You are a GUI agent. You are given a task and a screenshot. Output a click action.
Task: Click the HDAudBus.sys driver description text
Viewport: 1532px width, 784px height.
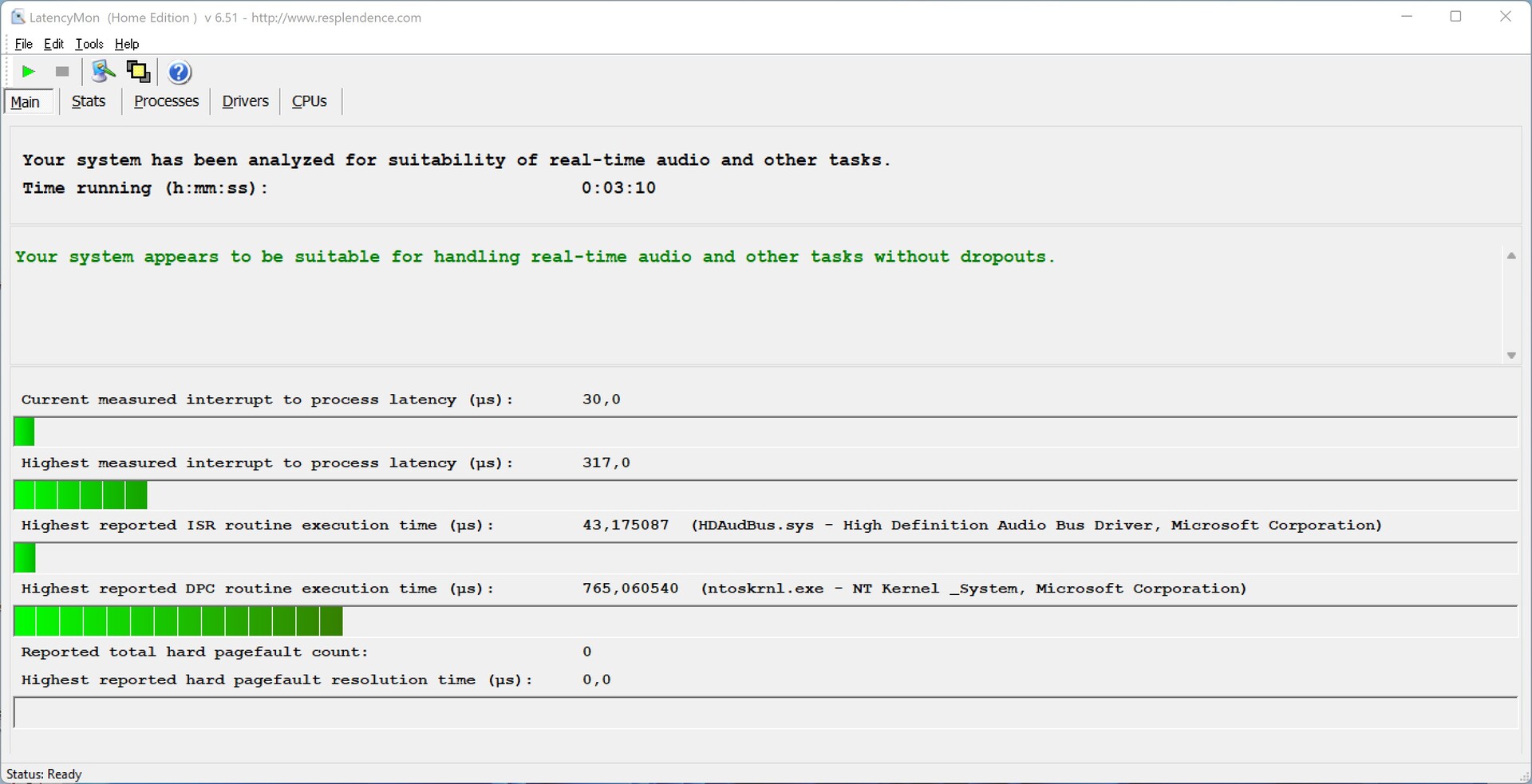point(1036,526)
